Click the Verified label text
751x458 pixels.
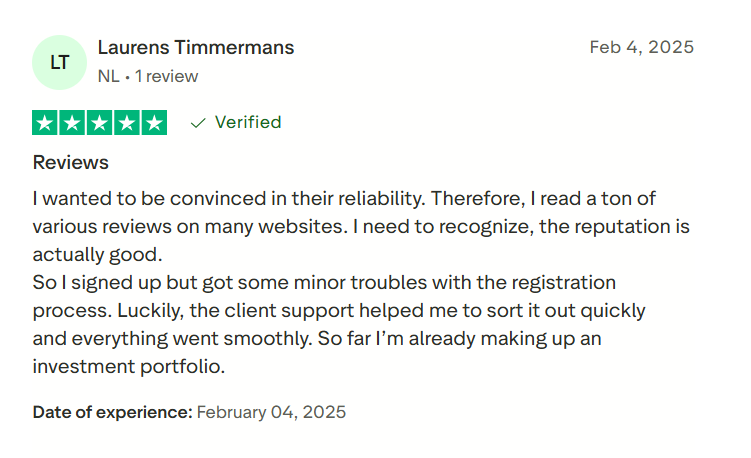click(x=248, y=122)
